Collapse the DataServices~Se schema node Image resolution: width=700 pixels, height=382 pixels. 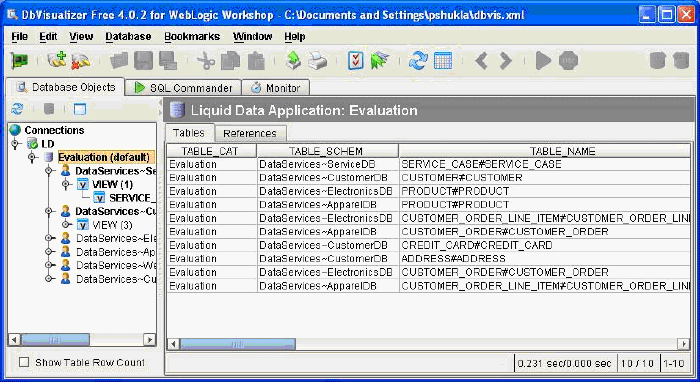coord(49,170)
